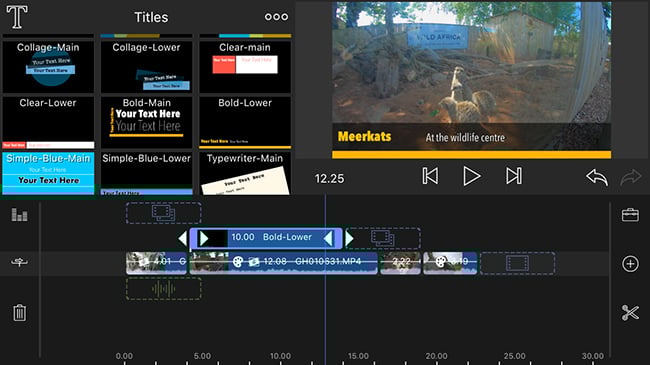The height and width of the screenshot is (365, 650).
Task: Click the left inner trim handle of title clip
Action: 204,238
